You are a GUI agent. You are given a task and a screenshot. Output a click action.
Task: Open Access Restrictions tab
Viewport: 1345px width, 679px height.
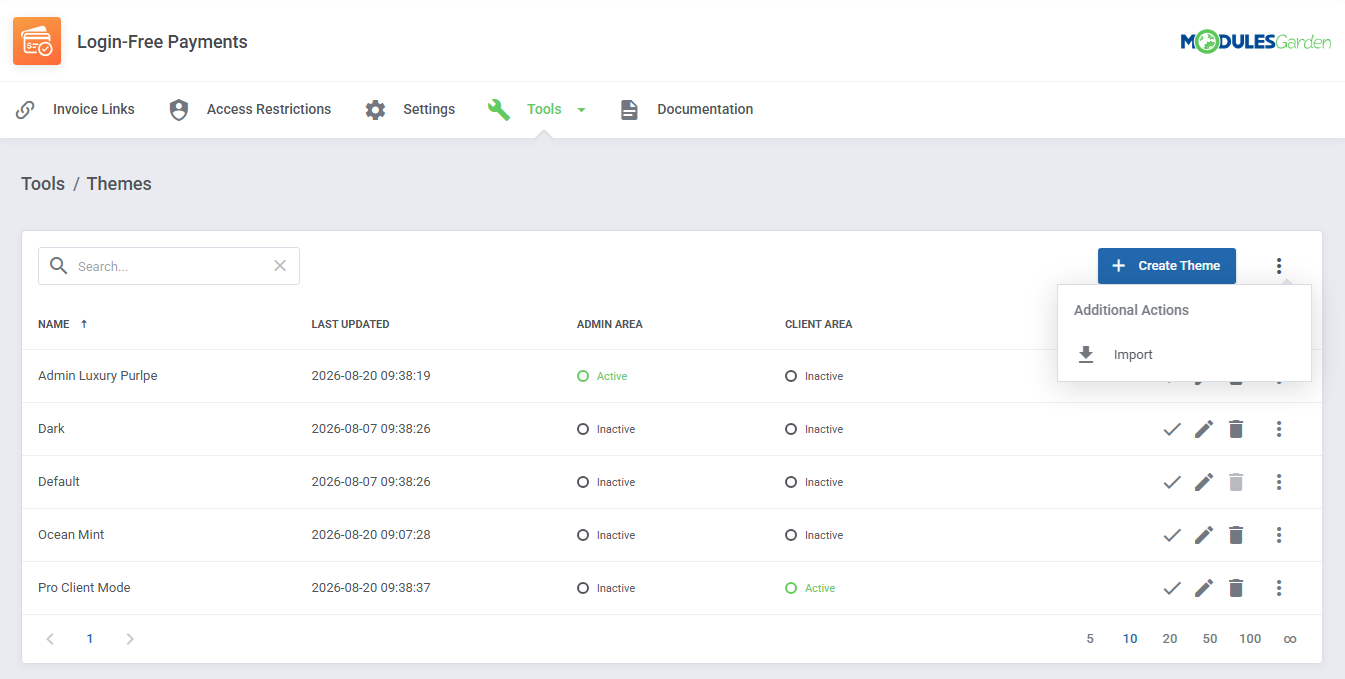coord(250,109)
